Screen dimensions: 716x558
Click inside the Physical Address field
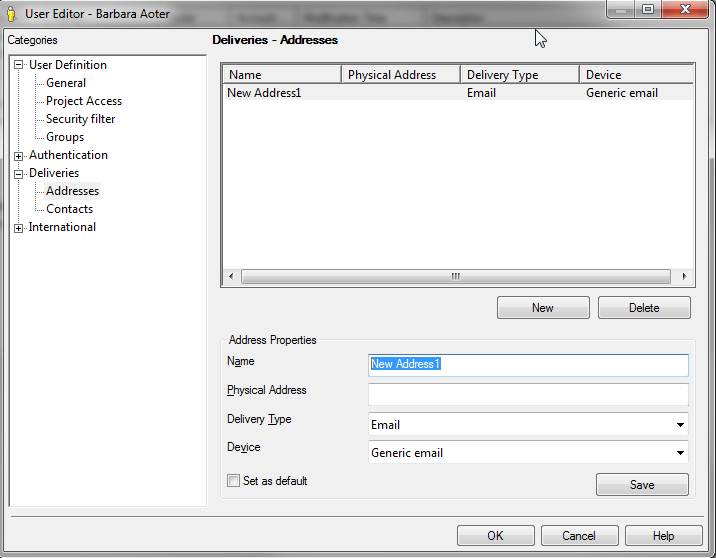click(528, 394)
